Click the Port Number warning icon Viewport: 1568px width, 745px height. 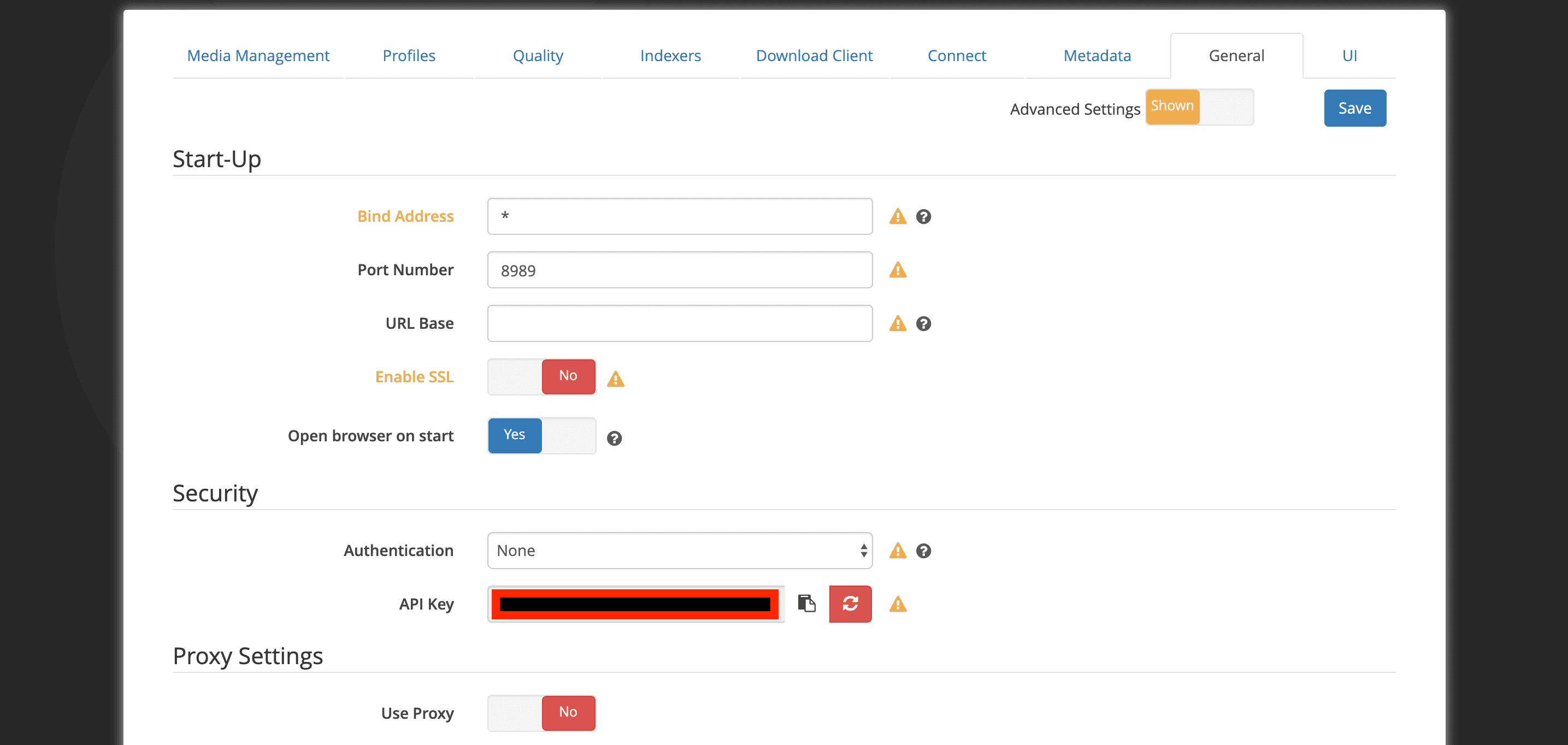click(897, 270)
